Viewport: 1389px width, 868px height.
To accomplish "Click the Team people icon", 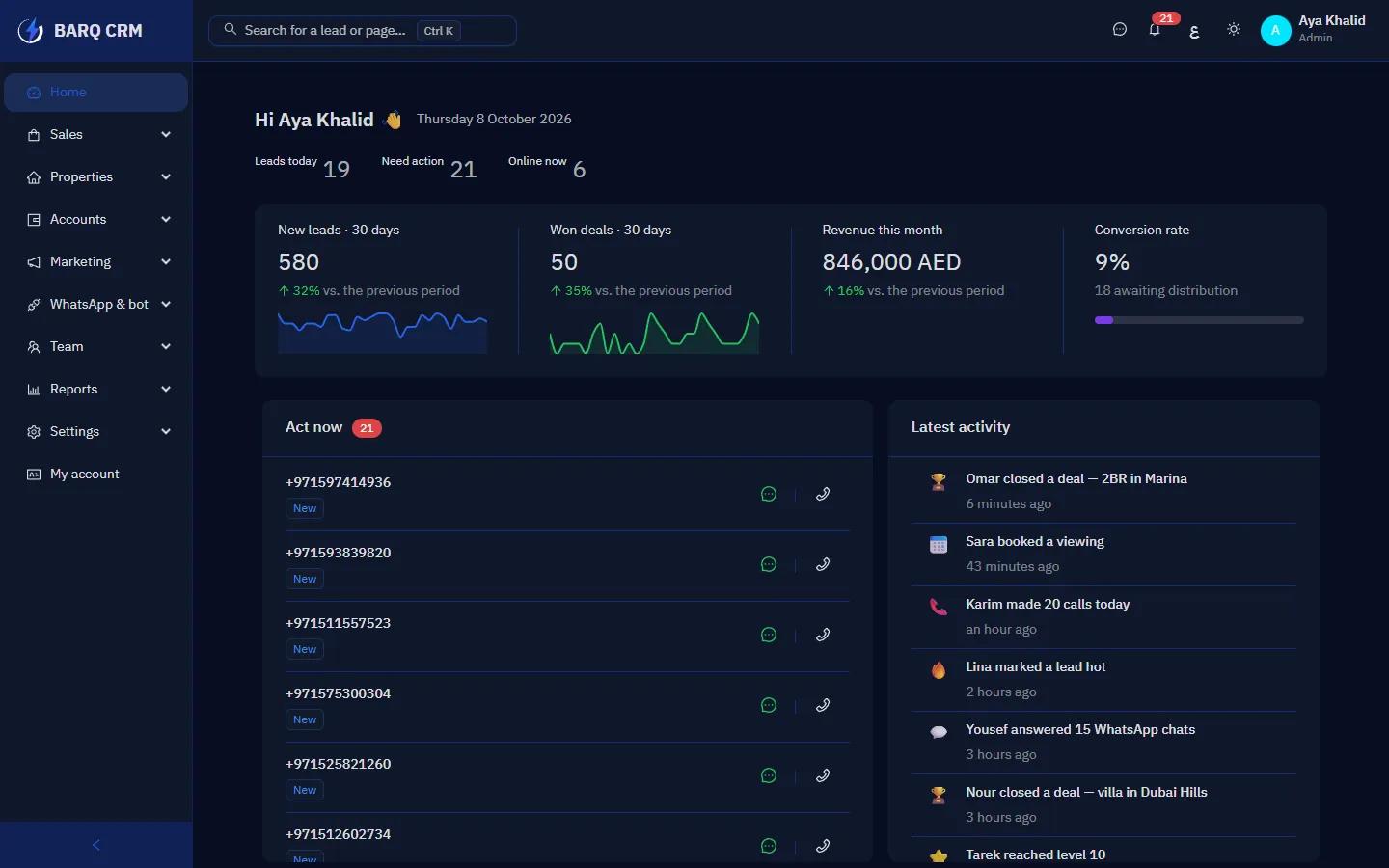I will click(34, 347).
